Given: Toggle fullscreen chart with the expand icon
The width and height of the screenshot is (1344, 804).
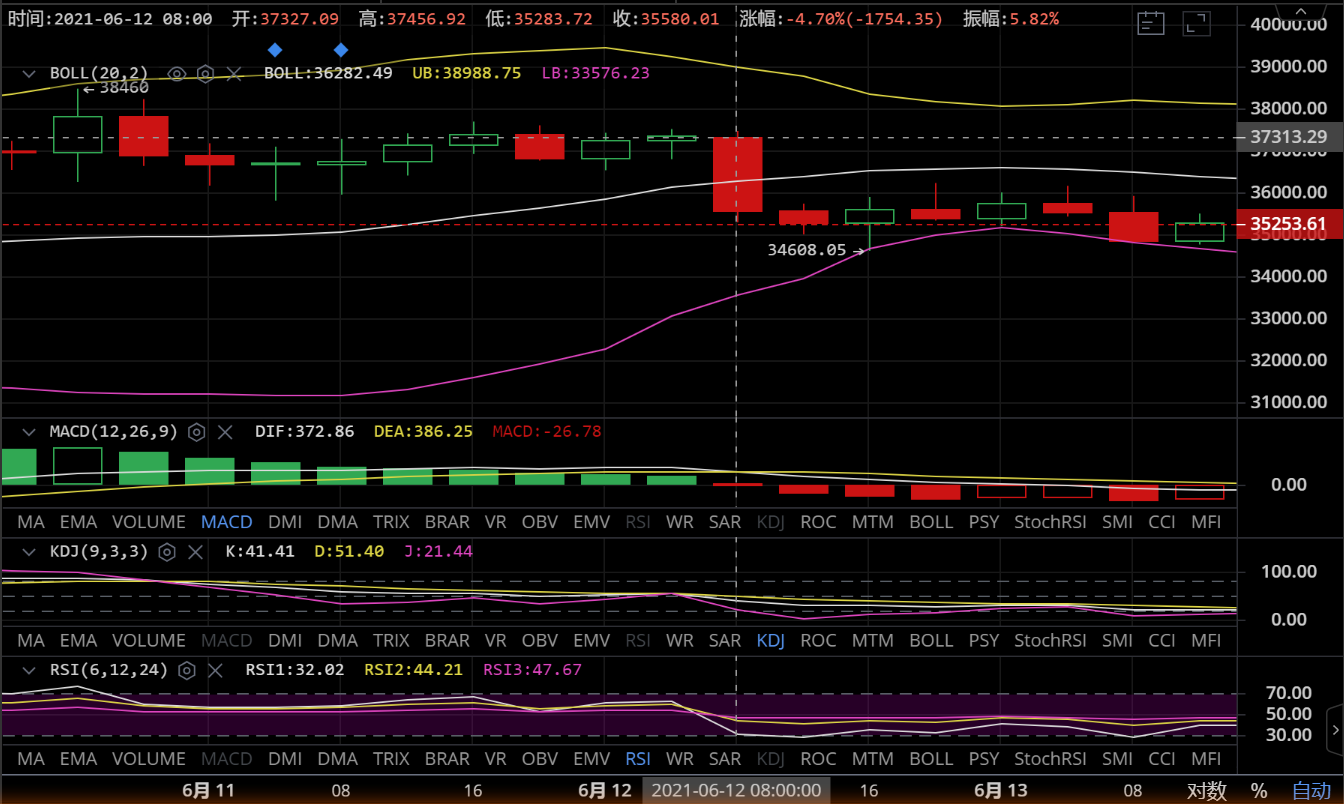Looking at the screenshot, I should (1195, 23).
